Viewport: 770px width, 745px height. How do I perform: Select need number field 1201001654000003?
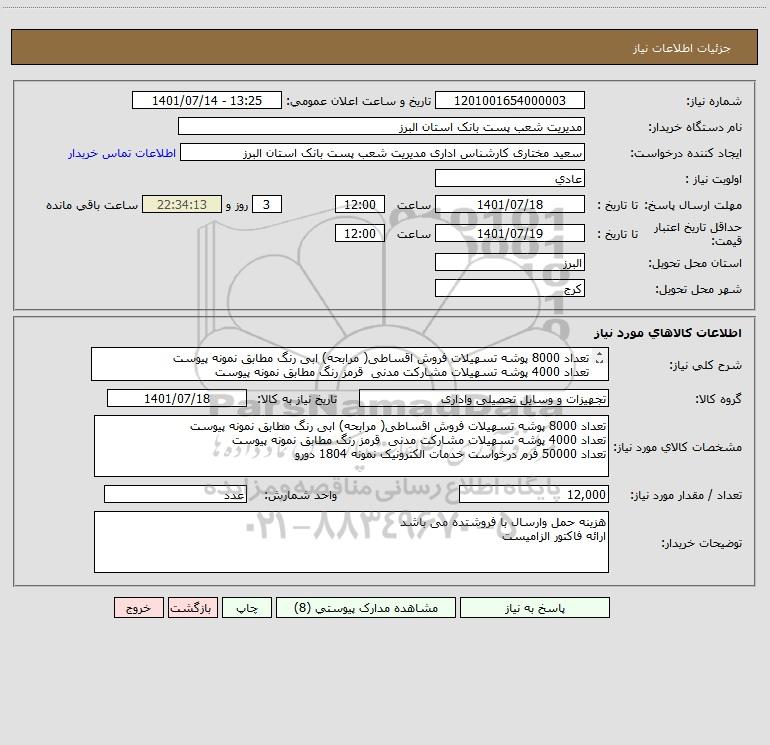click(x=510, y=100)
